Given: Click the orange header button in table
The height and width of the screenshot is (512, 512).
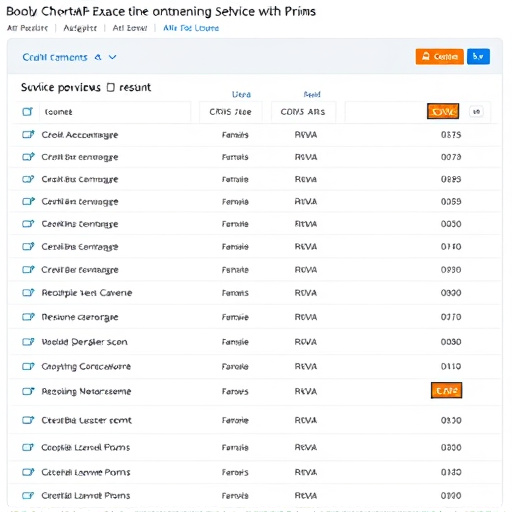Looking at the screenshot, I should click(x=443, y=111).
